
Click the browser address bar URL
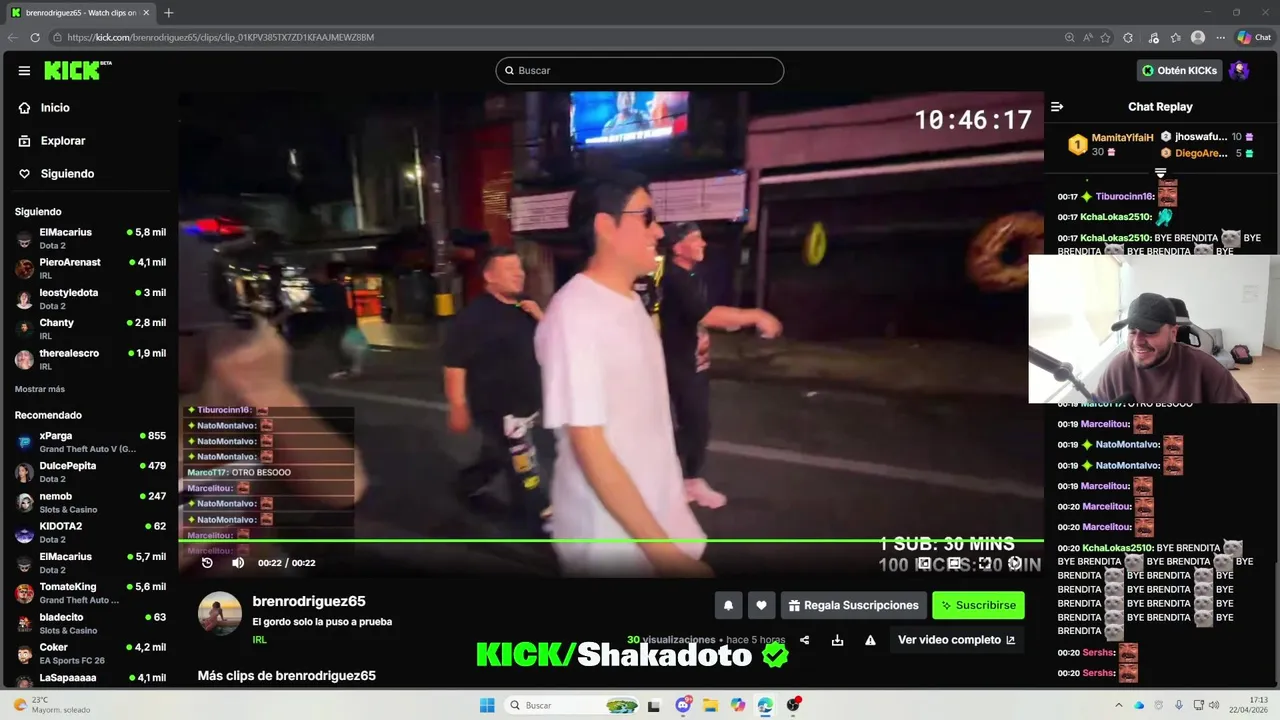coord(220,37)
